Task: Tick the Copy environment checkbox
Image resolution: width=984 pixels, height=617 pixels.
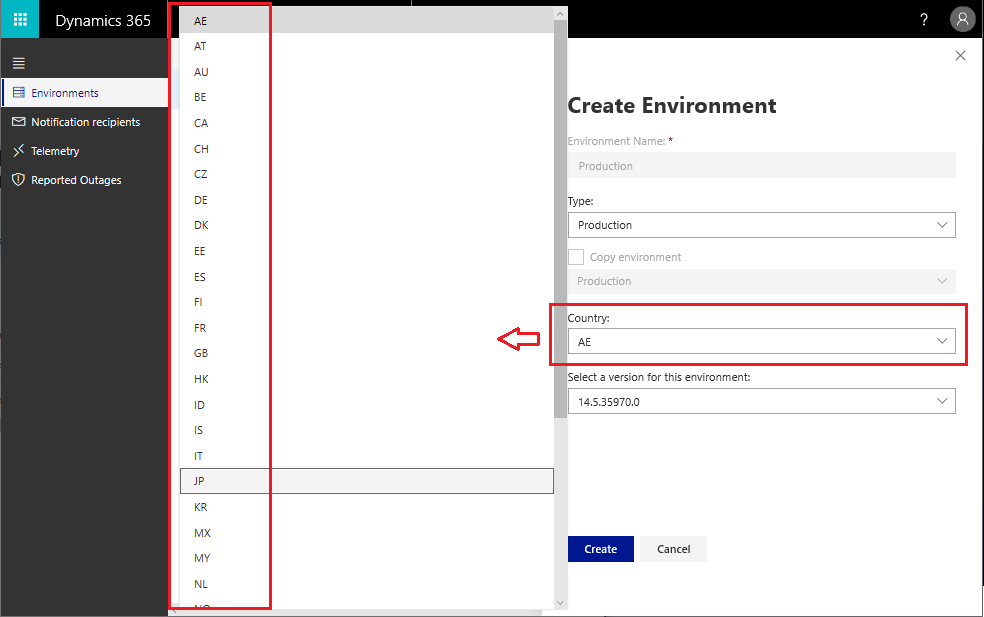Action: 575,257
